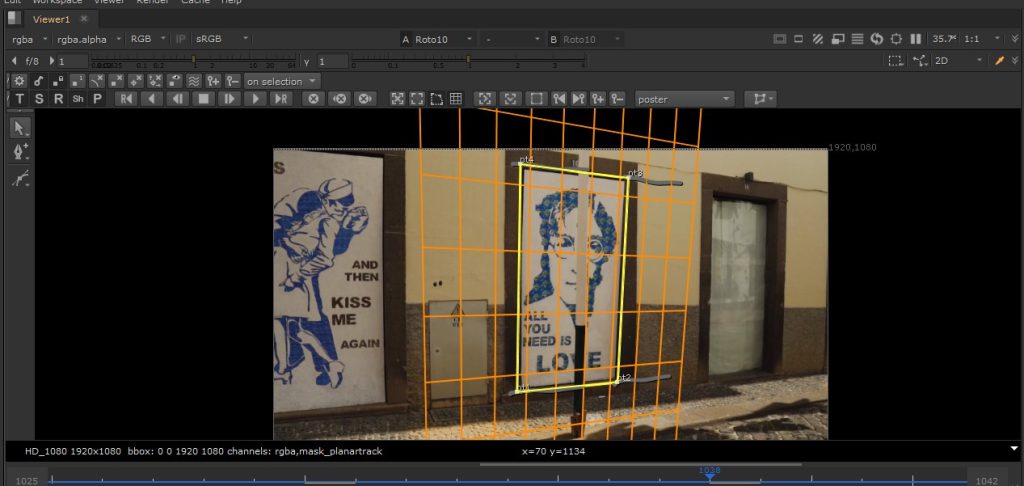Click the ripple edit wave icon
The image size is (1024, 486).
[194, 82]
